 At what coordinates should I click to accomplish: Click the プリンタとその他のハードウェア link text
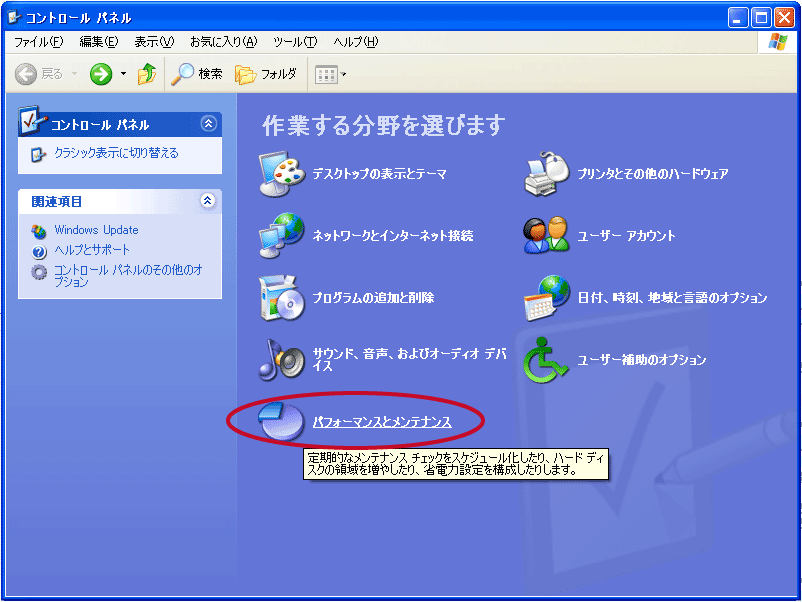[653, 174]
